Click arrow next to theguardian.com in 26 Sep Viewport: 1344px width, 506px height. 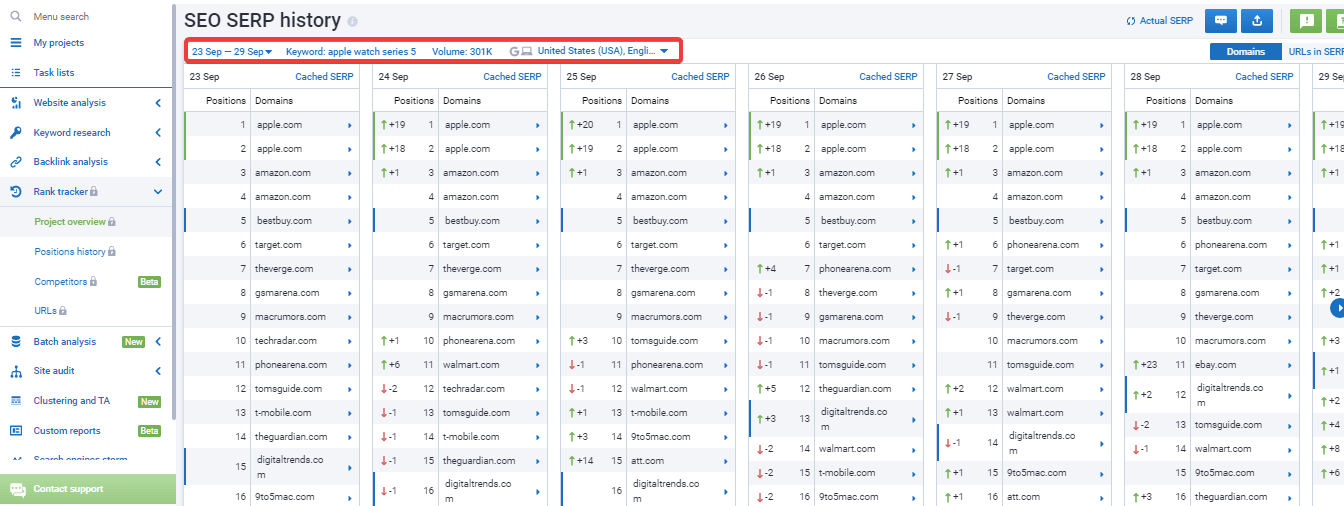coord(914,389)
